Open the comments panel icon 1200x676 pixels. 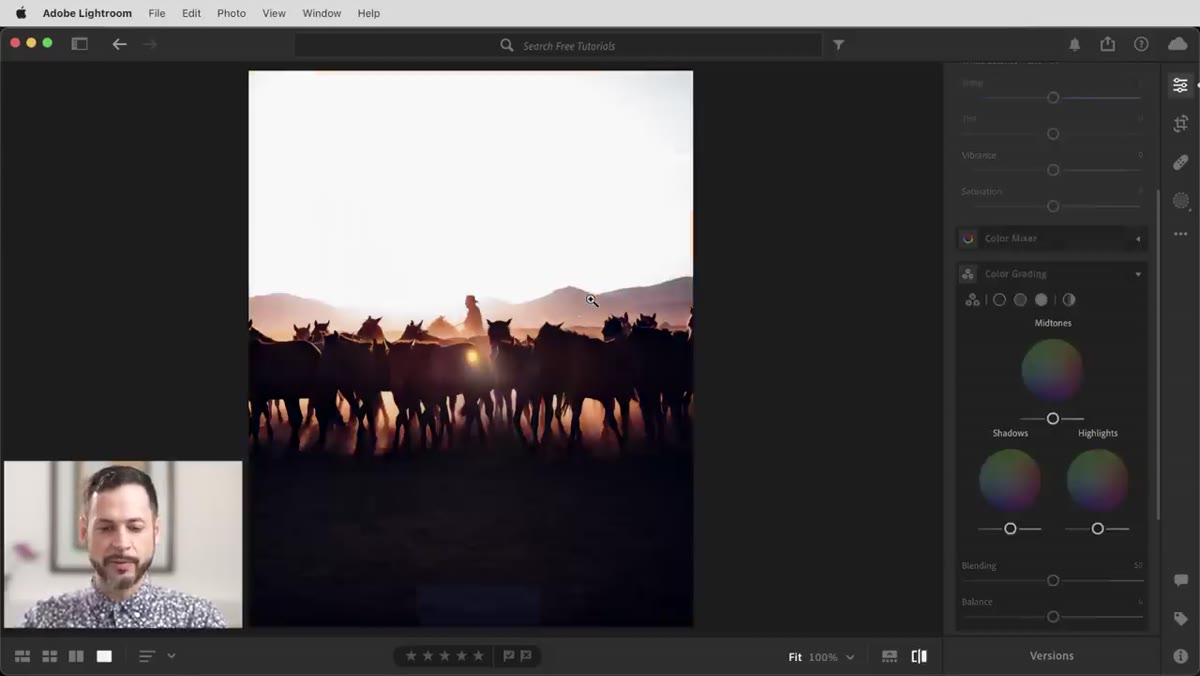pyautogui.click(x=1180, y=581)
